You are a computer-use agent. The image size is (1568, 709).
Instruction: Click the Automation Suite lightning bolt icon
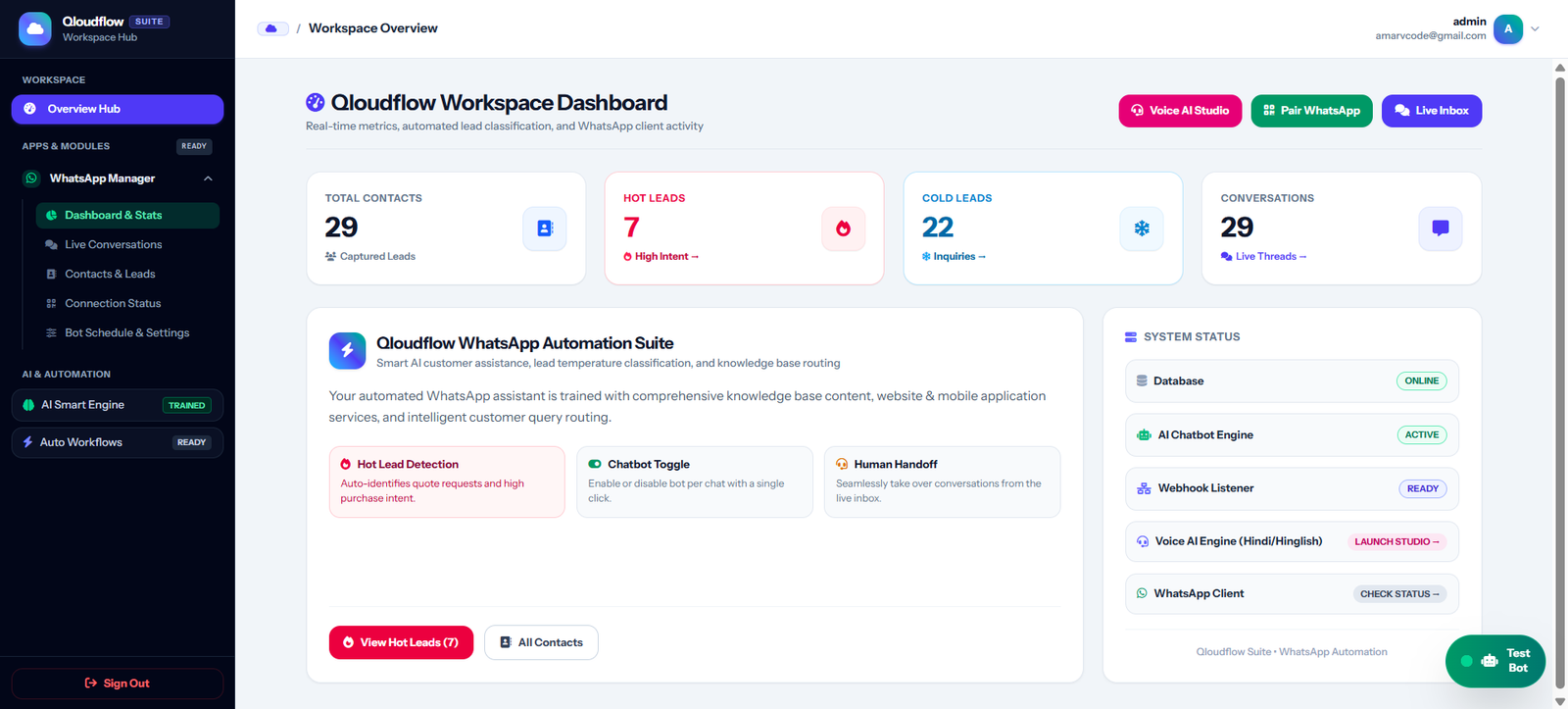tap(347, 351)
